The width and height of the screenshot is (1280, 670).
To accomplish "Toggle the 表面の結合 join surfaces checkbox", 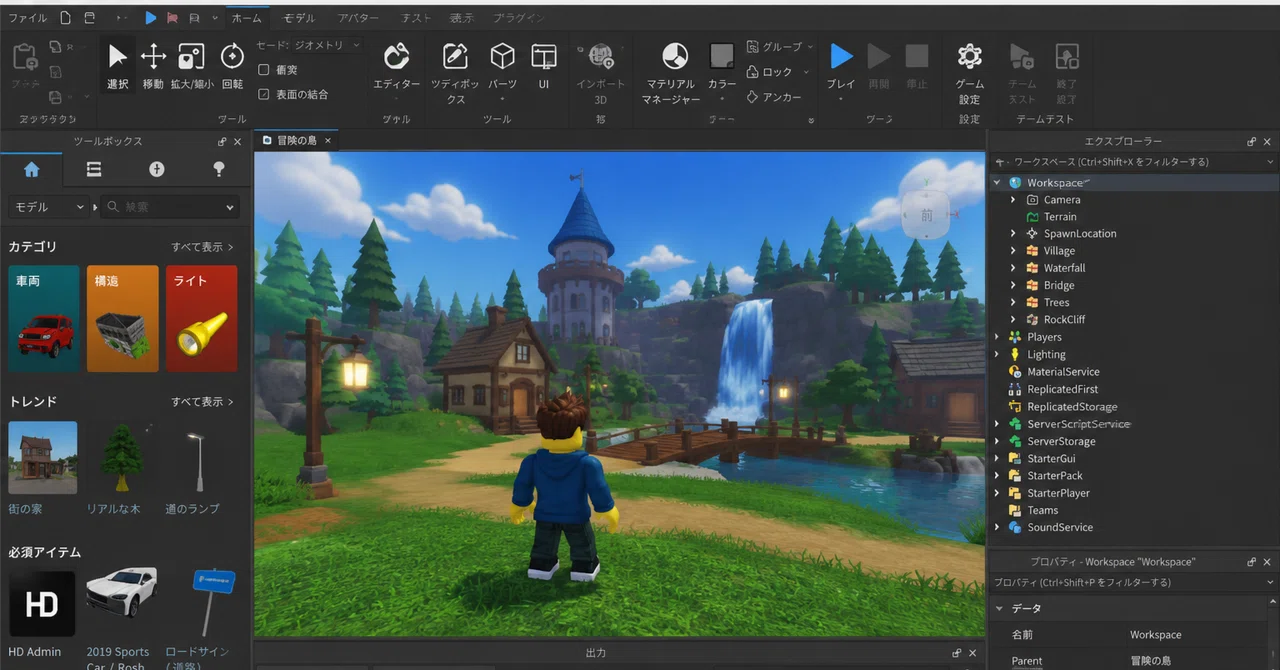I will [264, 94].
